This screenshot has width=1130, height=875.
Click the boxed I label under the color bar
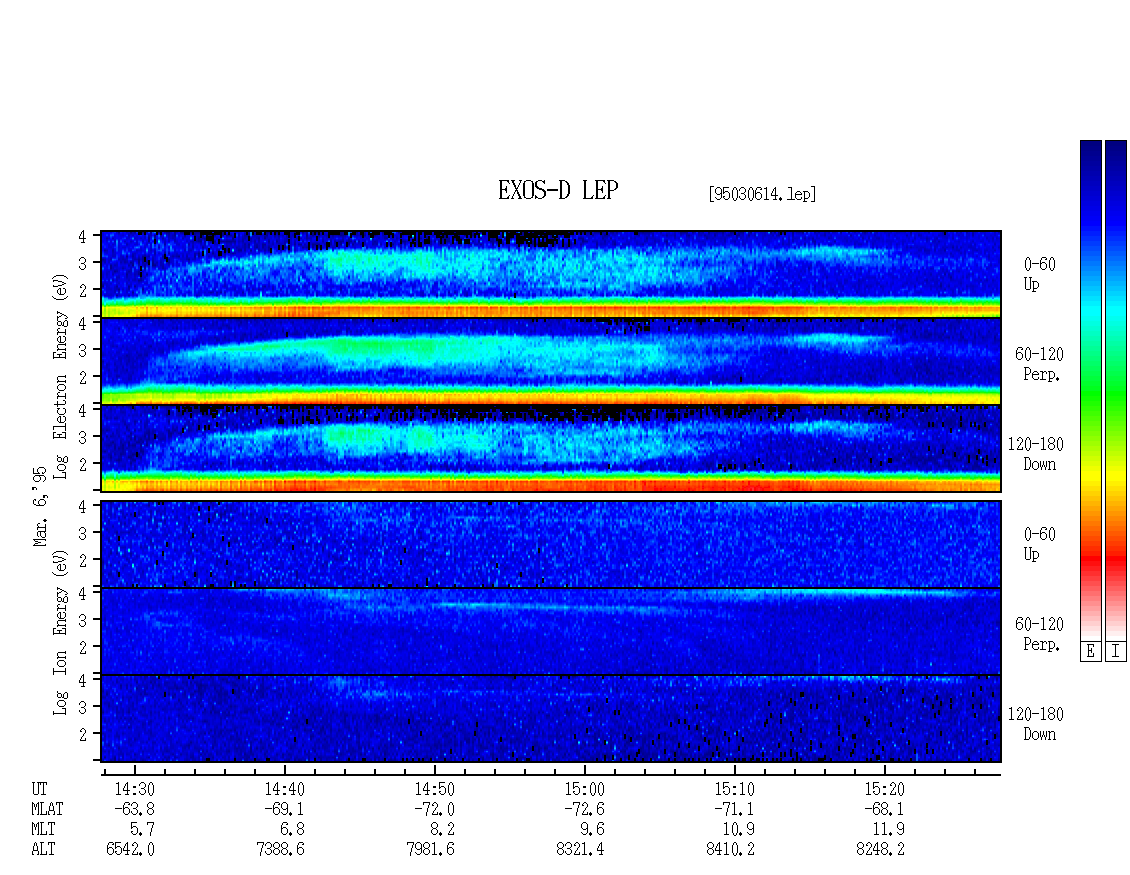1116,651
